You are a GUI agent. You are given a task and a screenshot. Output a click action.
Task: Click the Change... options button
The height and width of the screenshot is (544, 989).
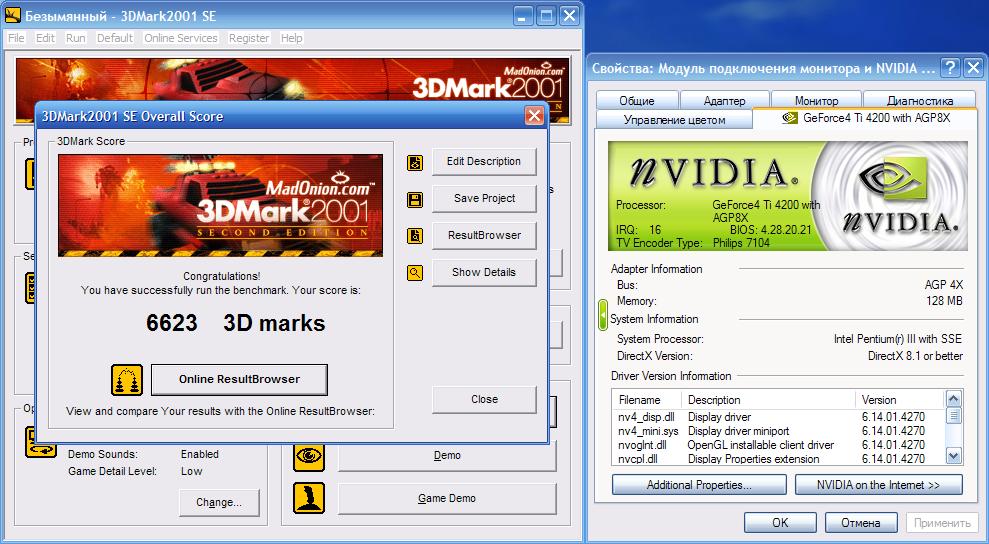point(219,502)
